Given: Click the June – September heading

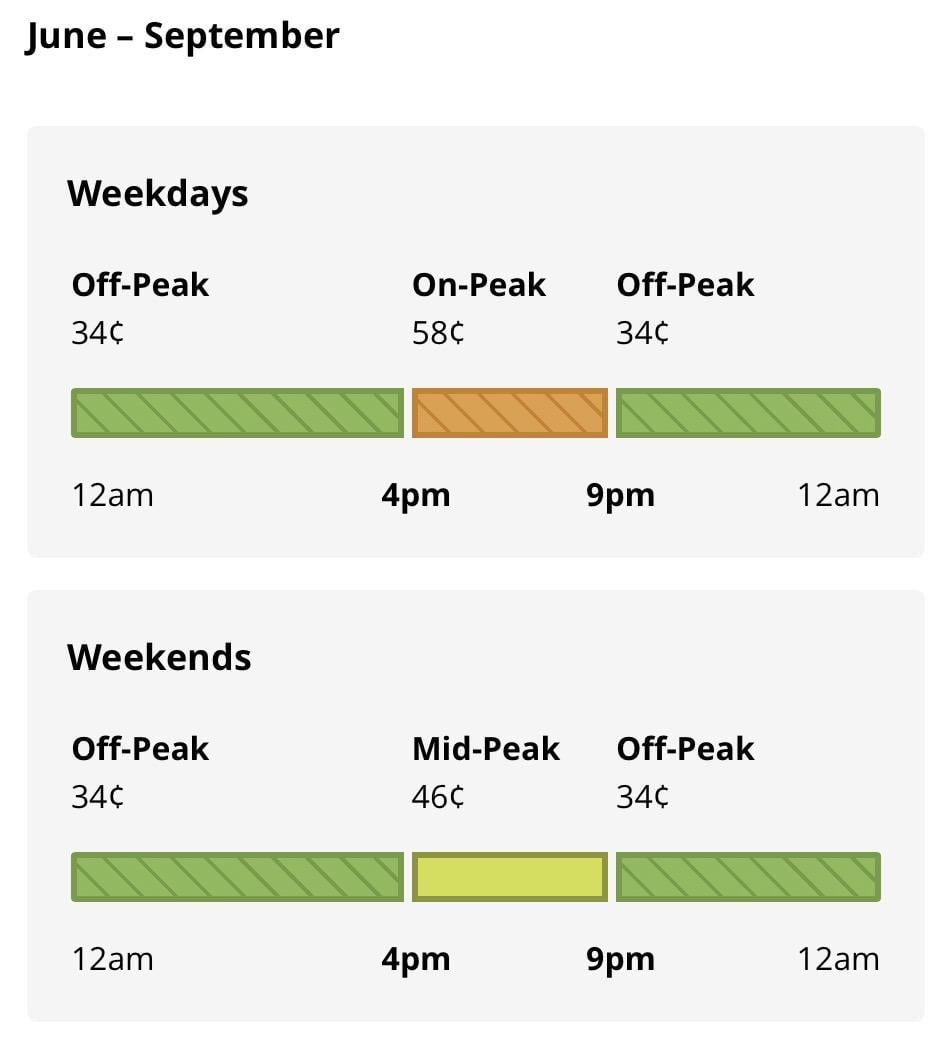Looking at the screenshot, I should click(x=182, y=37).
